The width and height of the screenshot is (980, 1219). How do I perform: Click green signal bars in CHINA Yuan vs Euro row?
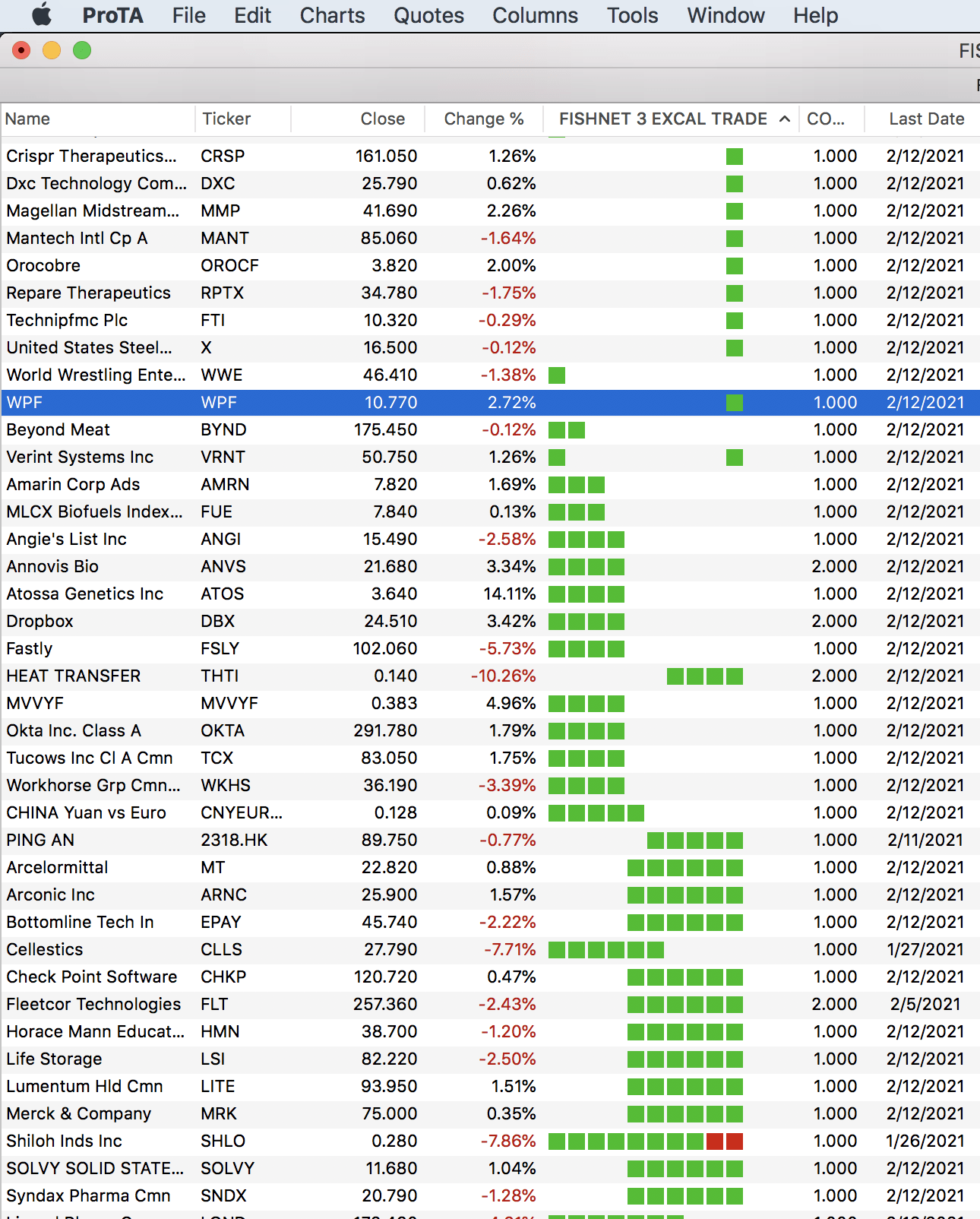(596, 813)
